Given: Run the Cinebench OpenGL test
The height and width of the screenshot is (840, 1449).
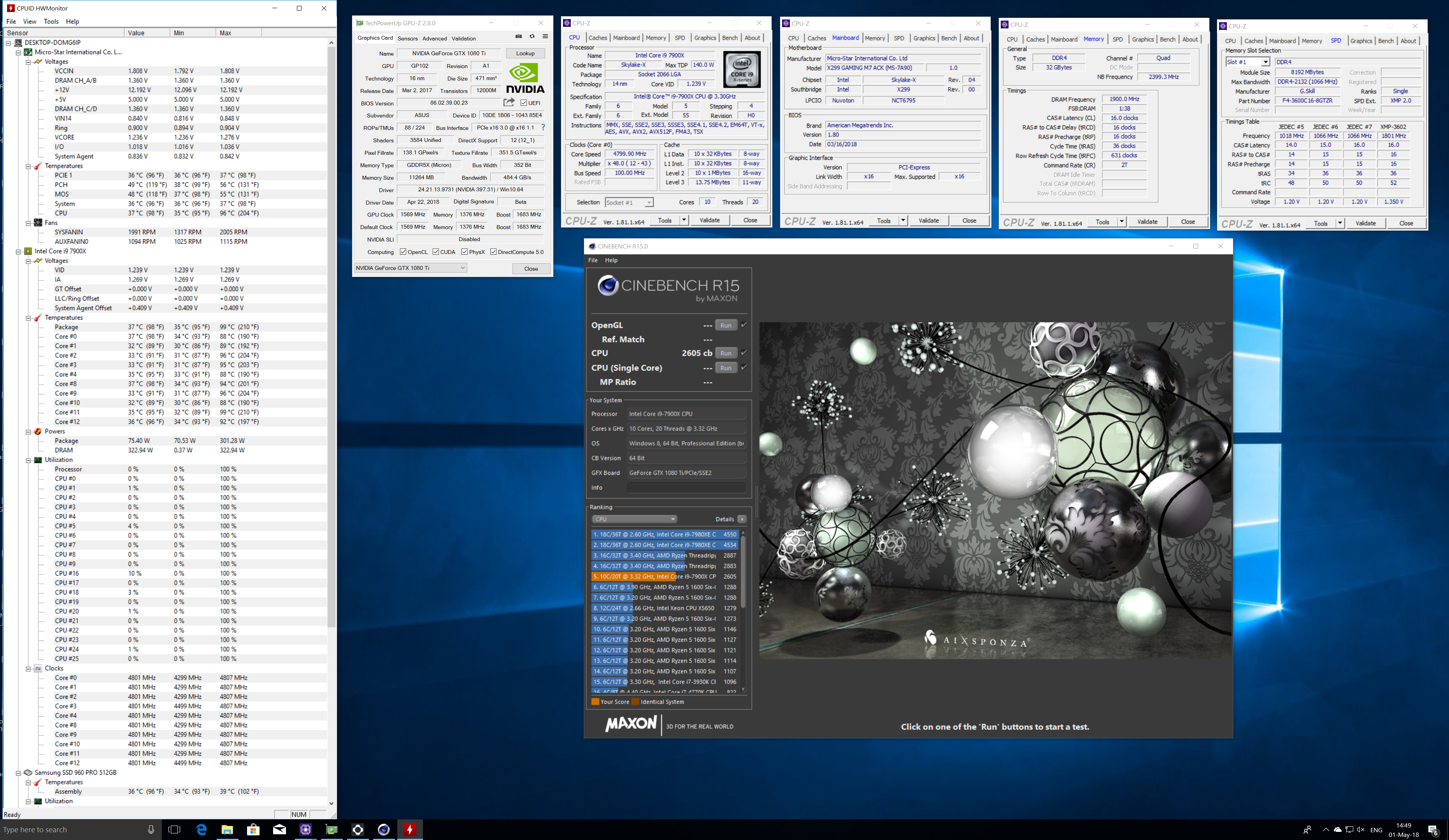Looking at the screenshot, I should tap(726, 325).
